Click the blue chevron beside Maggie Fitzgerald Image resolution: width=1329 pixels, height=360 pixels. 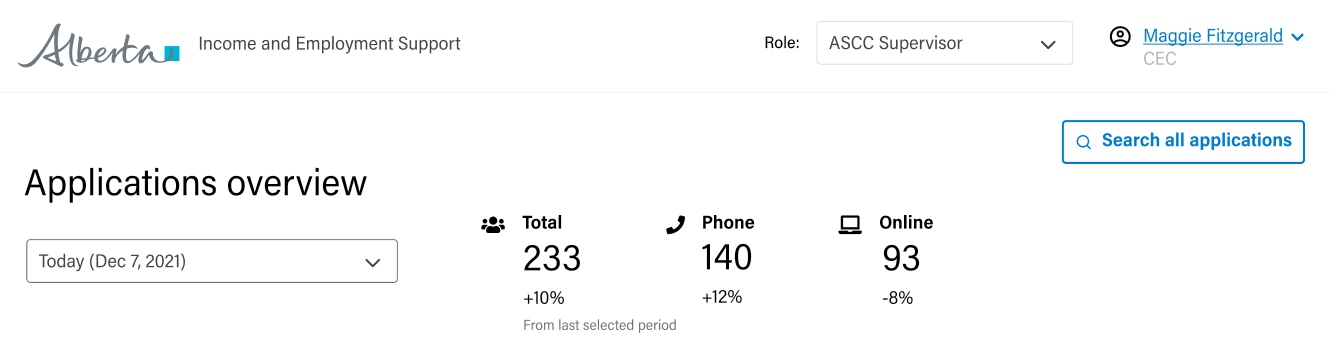[x=1297, y=38]
